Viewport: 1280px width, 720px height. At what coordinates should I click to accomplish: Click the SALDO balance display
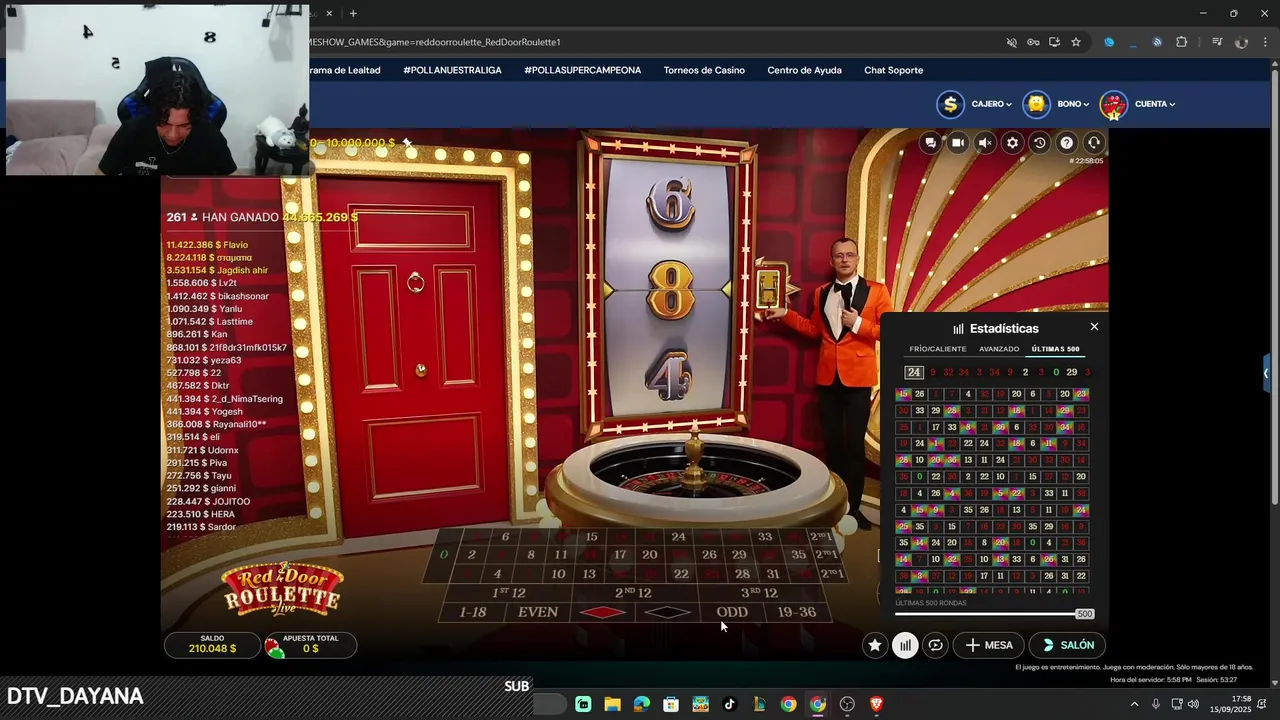(x=212, y=645)
